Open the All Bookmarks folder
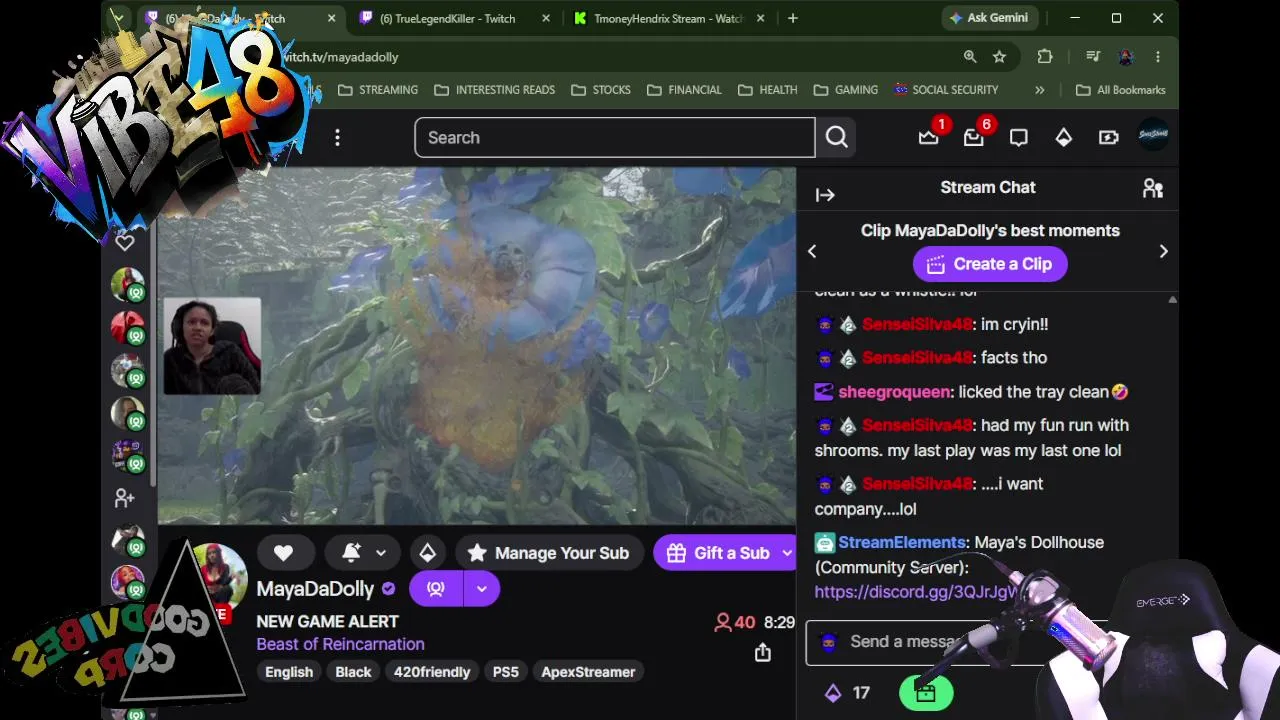The image size is (1280, 720). tap(1120, 90)
